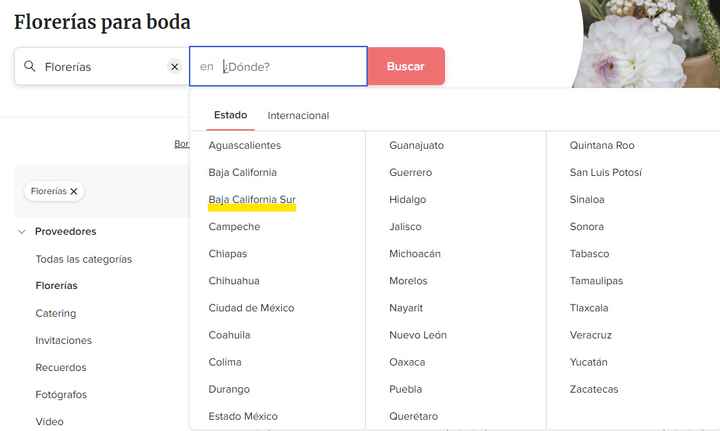Image resolution: width=720 pixels, height=431 pixels.
Task: Open the Catering category
Action: pyautogui.click(x=56, y=313)
